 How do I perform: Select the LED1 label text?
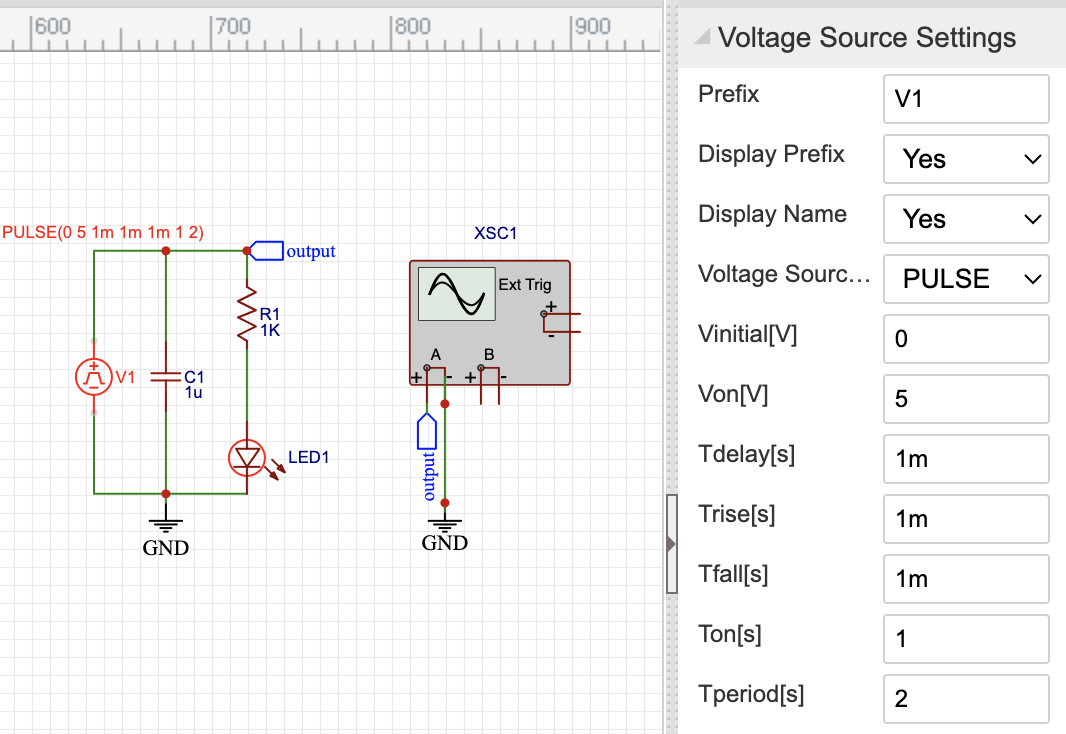click(x=309, y=457)
